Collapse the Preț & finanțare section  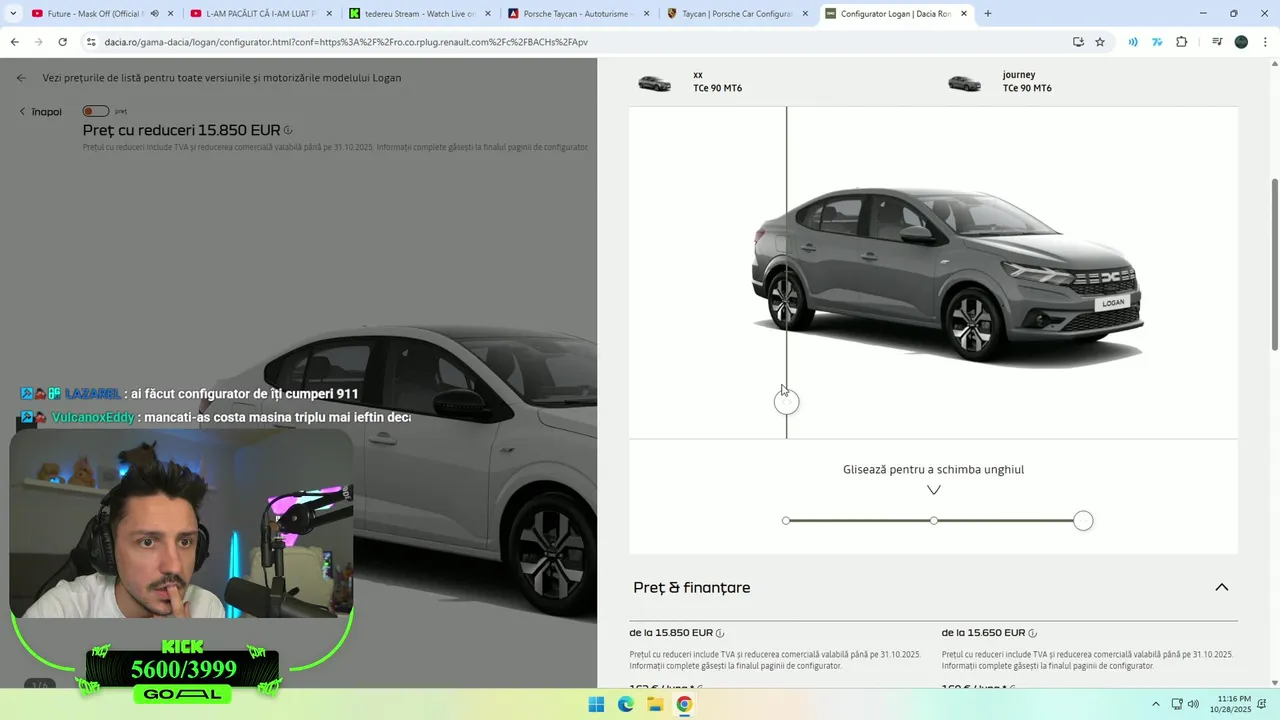(x=1221, y=587)
